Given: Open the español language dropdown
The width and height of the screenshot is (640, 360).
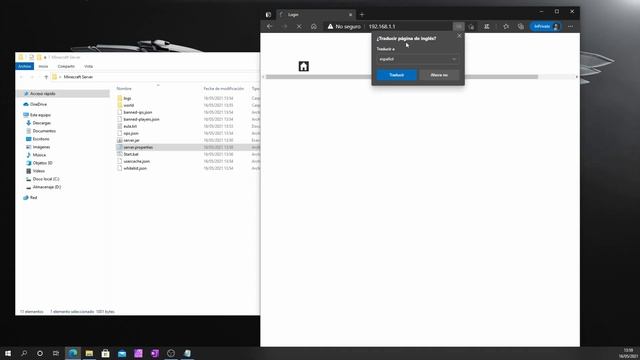Looking at the screenshot, I should 418,59.
